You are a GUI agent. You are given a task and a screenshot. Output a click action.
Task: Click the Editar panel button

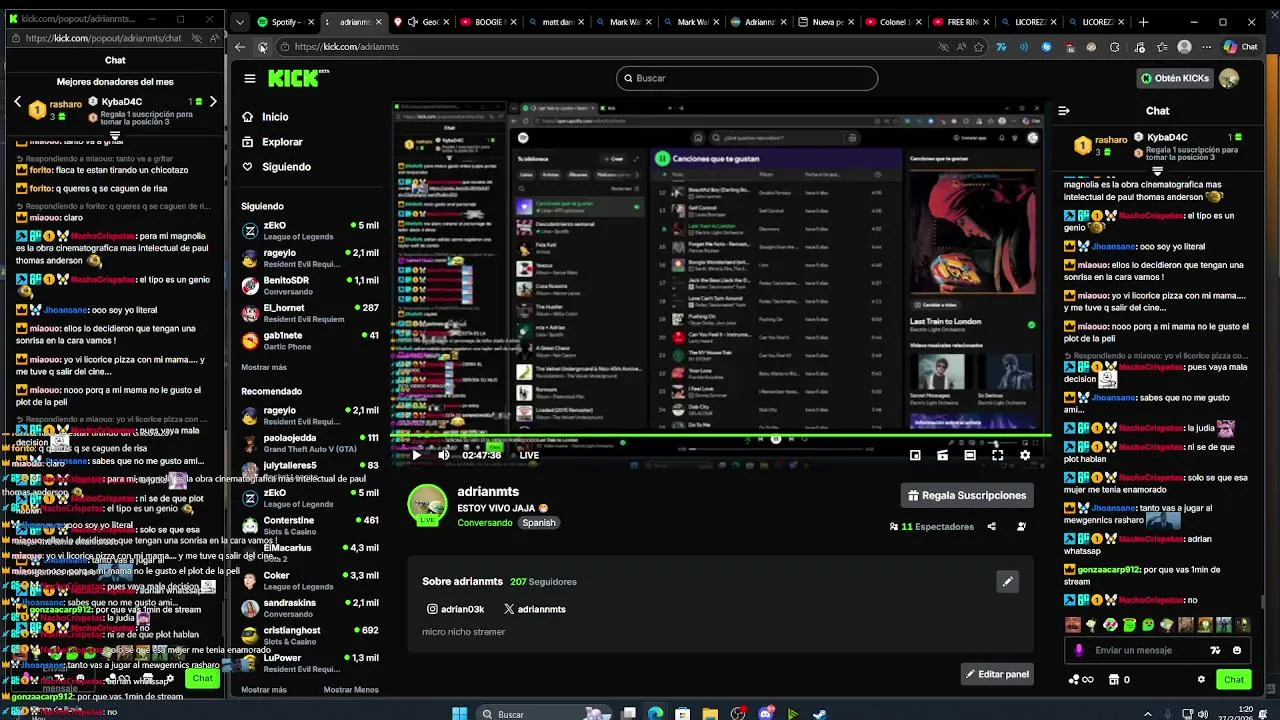(x=997, y=674)
